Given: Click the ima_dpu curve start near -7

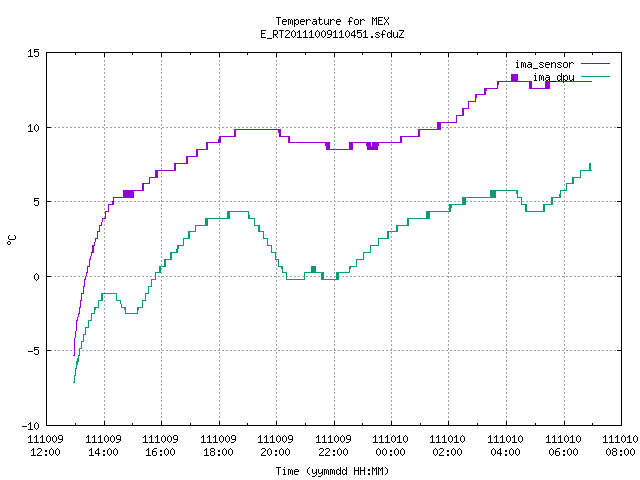Looking at the screenshot, I should point(74,381).
